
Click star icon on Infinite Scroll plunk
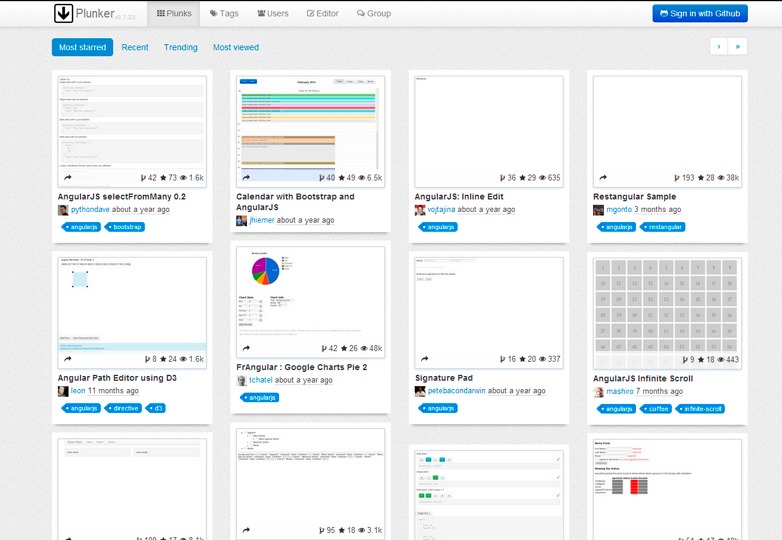[701, 360]
